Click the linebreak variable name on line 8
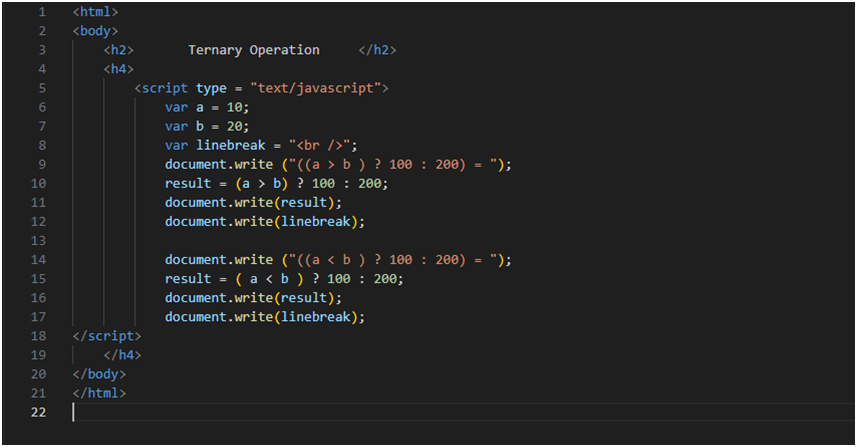Image resolution: width=857 pixels, height=447 pixels. pos(231,145)
